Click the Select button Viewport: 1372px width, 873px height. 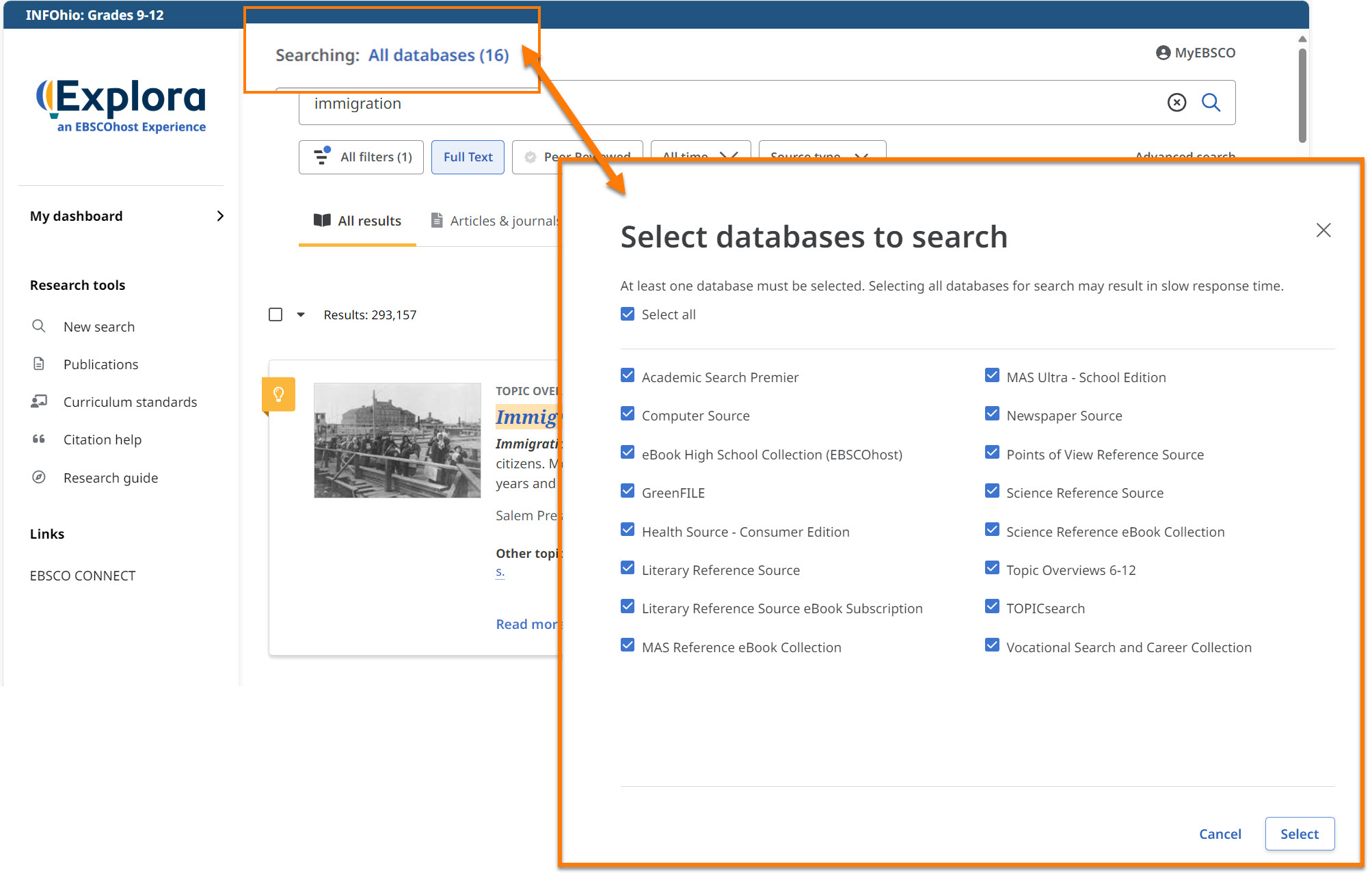point(1300,834)
